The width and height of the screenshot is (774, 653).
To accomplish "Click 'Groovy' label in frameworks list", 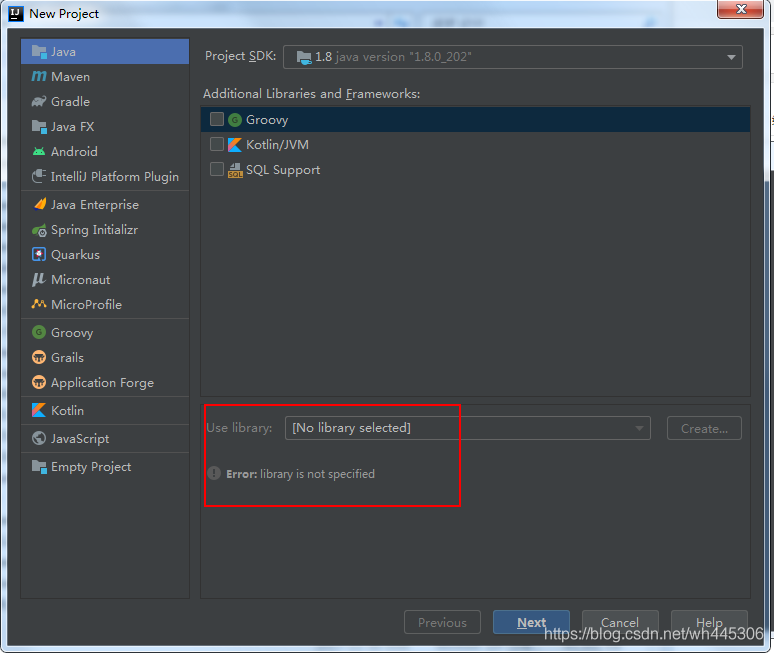I will [x=267, y=120].
